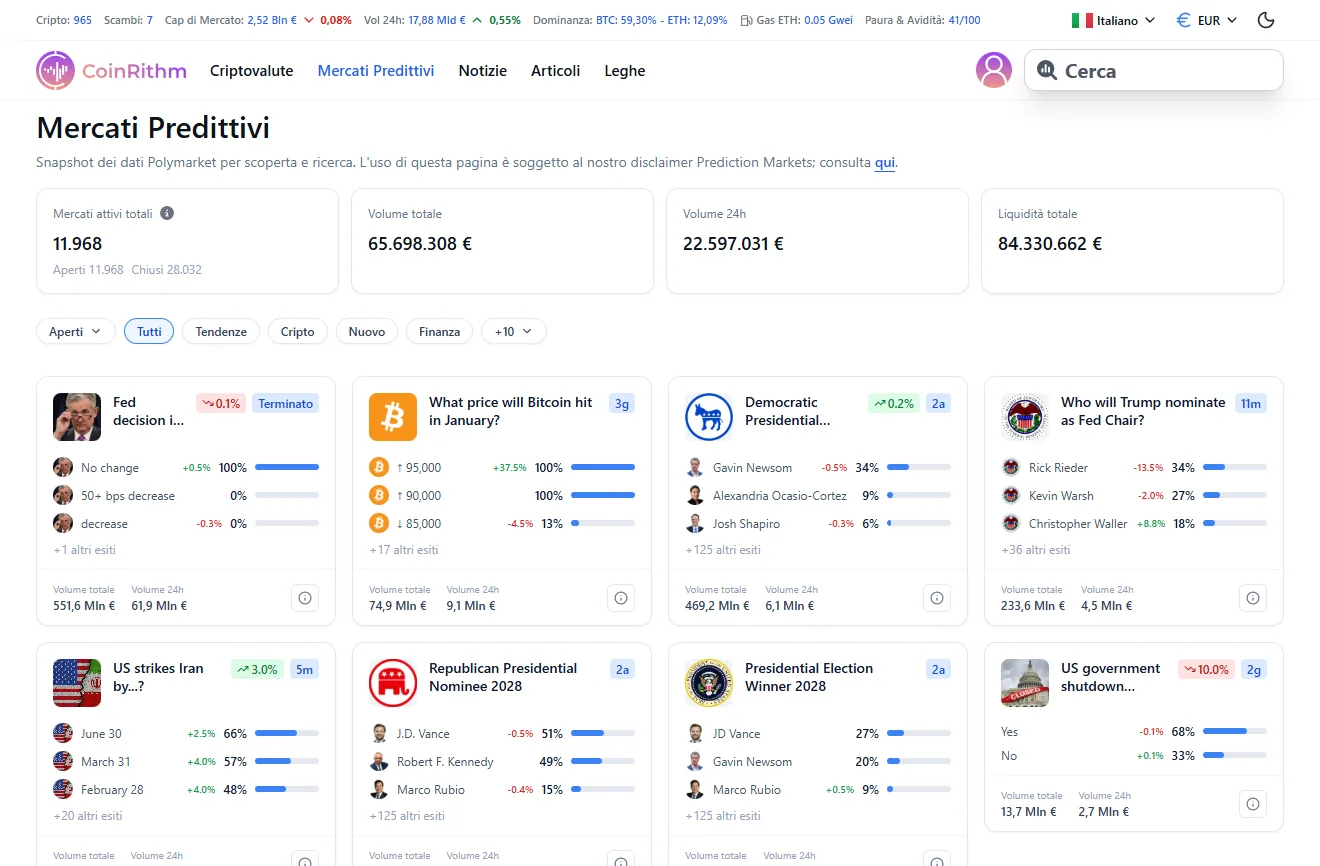The width and height of the screenshot is (1320, 866).
Task: Open the info icon on the Fed decision card
Action: pyautogui.click(x=304, y=597)
